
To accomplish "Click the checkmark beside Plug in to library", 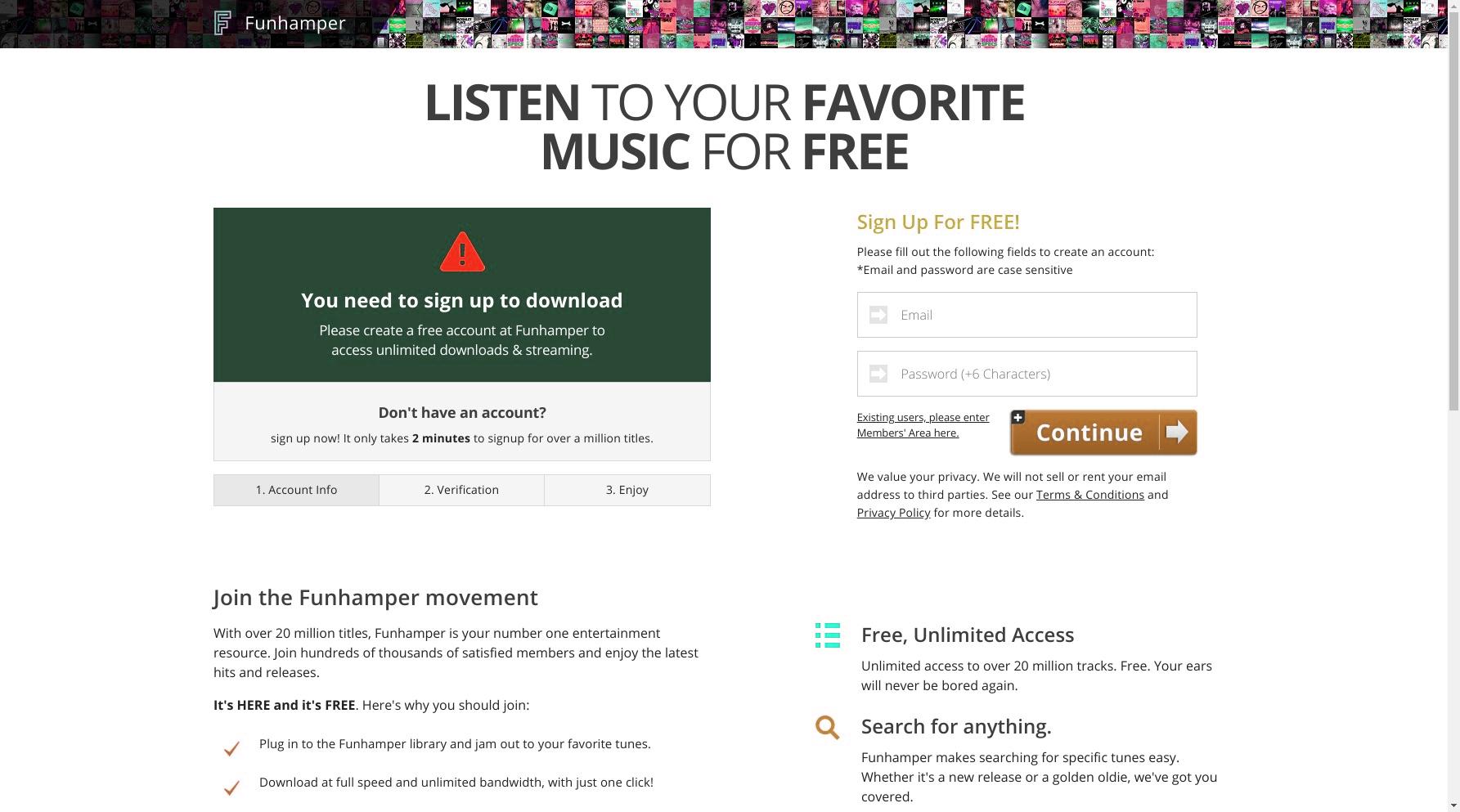I will 231,748.
